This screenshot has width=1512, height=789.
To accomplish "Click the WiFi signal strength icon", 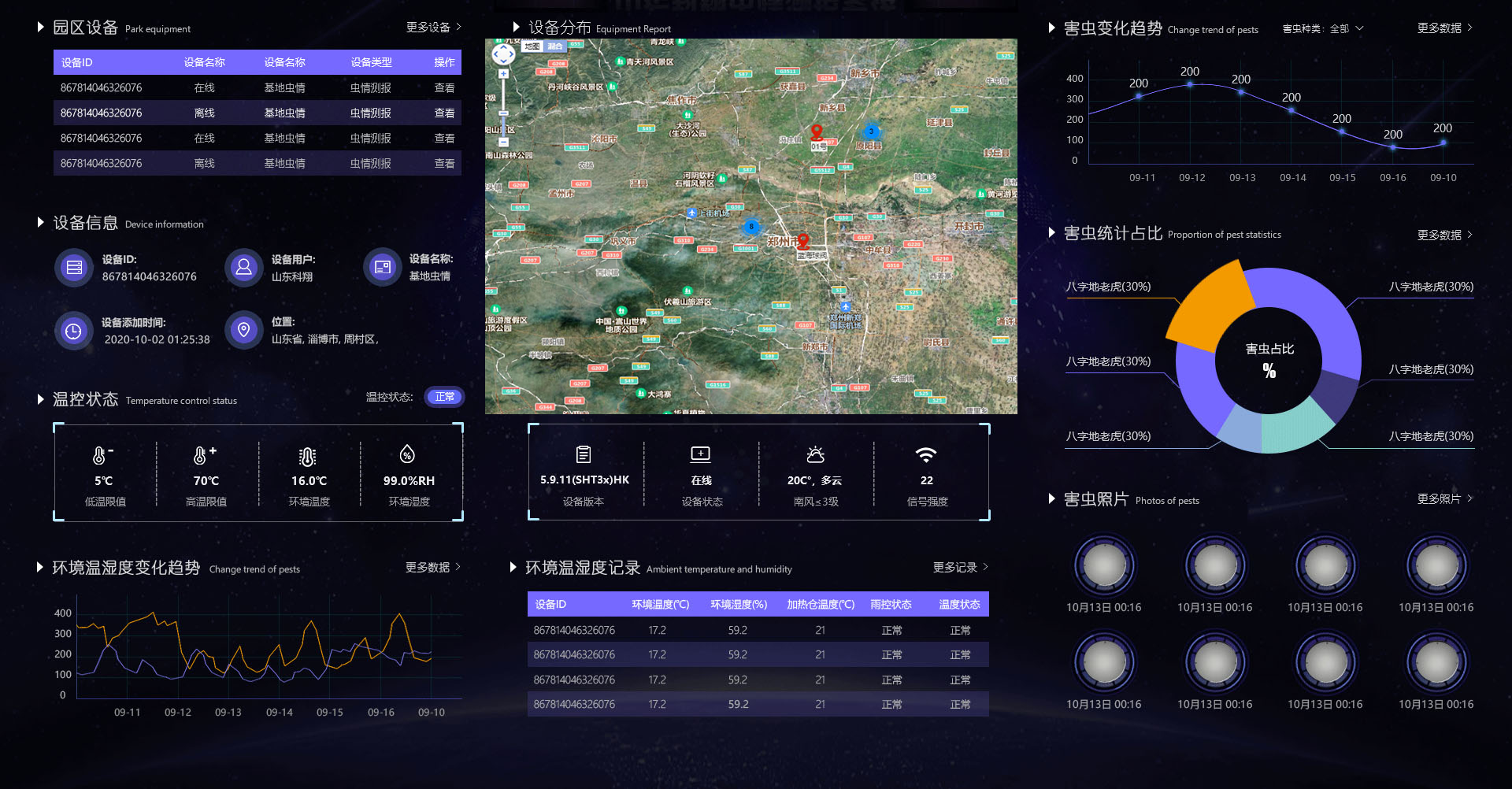I will click(926, 455).
